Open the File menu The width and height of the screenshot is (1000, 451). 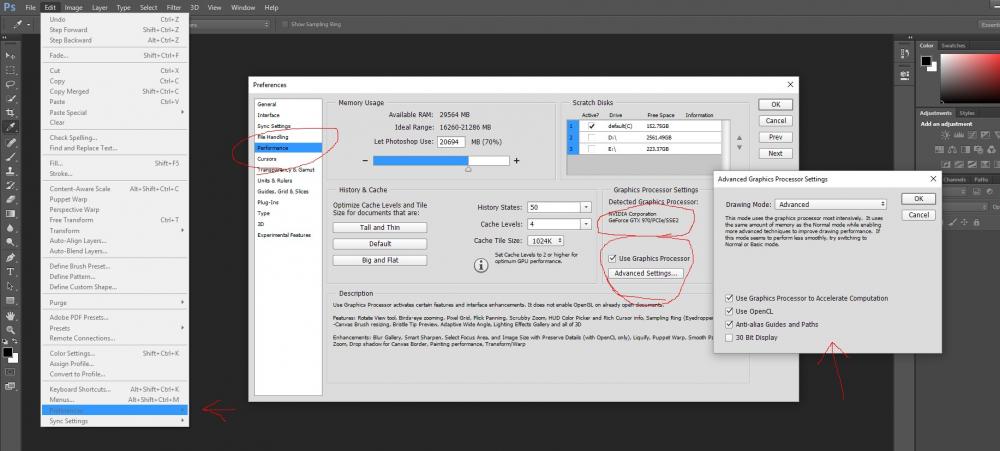(31, 8)
